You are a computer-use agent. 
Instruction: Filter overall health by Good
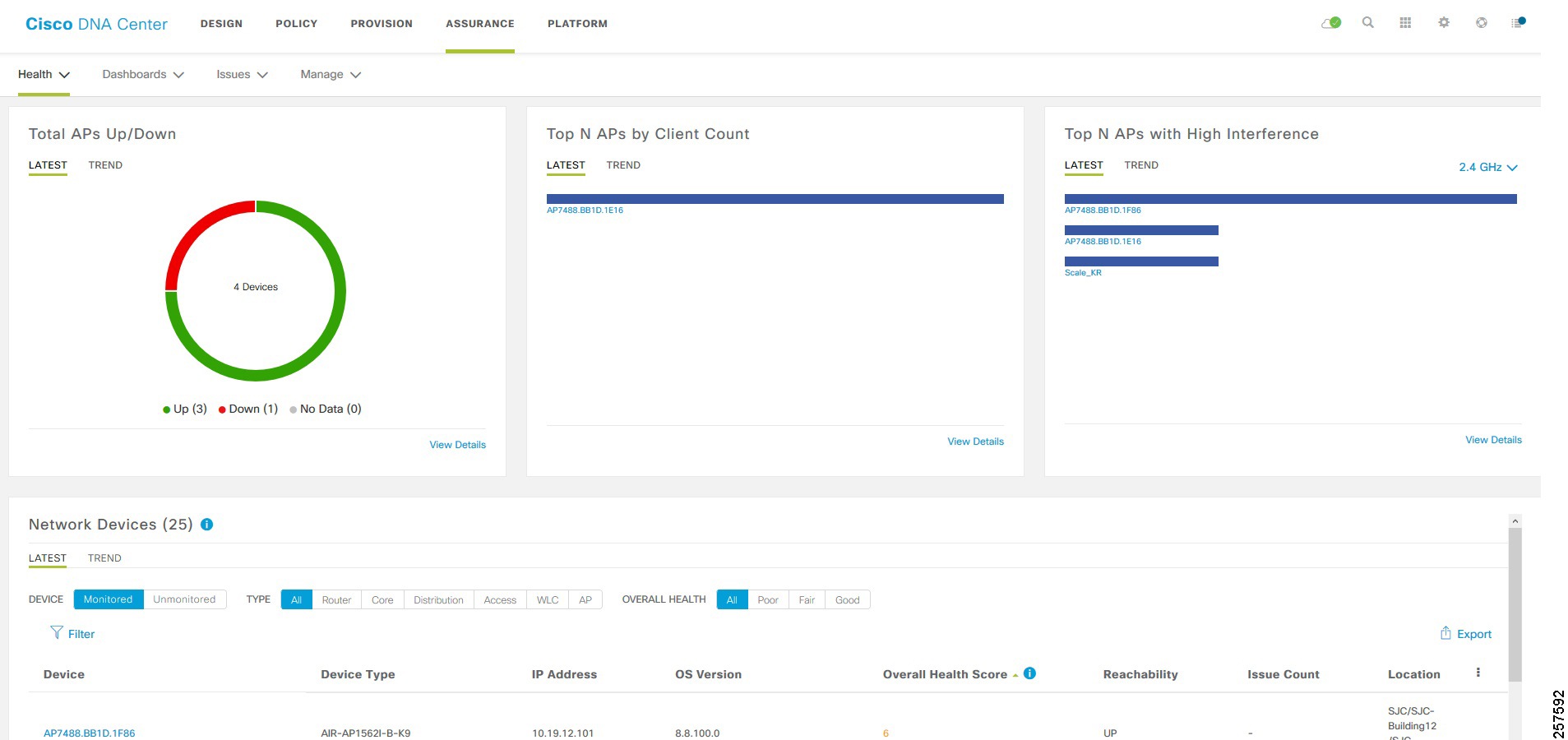click(847, 599)
